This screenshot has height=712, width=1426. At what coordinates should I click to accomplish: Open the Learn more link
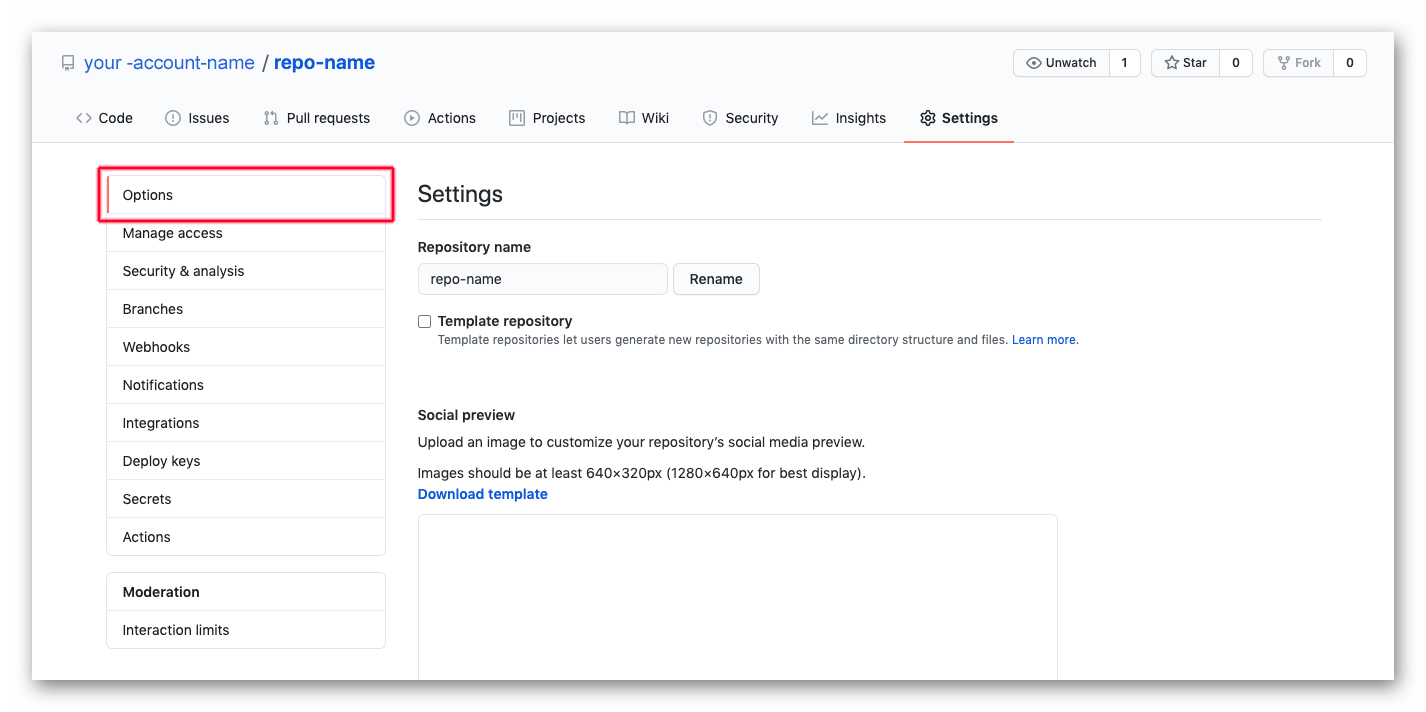point(1044,340)
